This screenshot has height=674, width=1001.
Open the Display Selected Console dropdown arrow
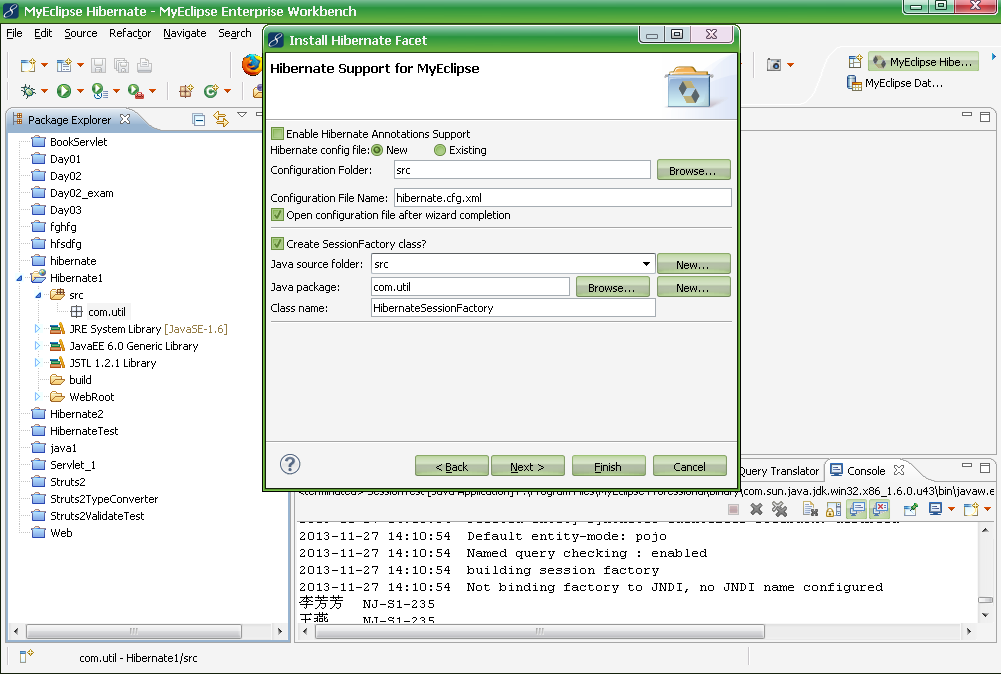coord(951,509)
